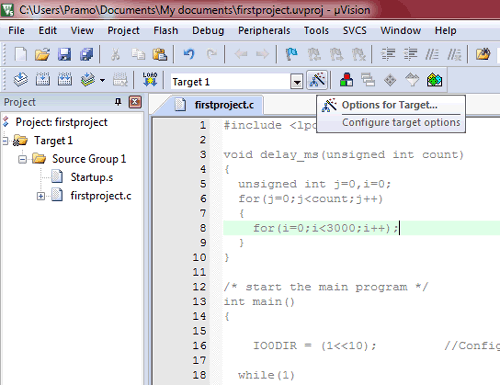Viewport: 500px width, 385px height.
Task: Open the Debug menu
Action: click(208, 31)
